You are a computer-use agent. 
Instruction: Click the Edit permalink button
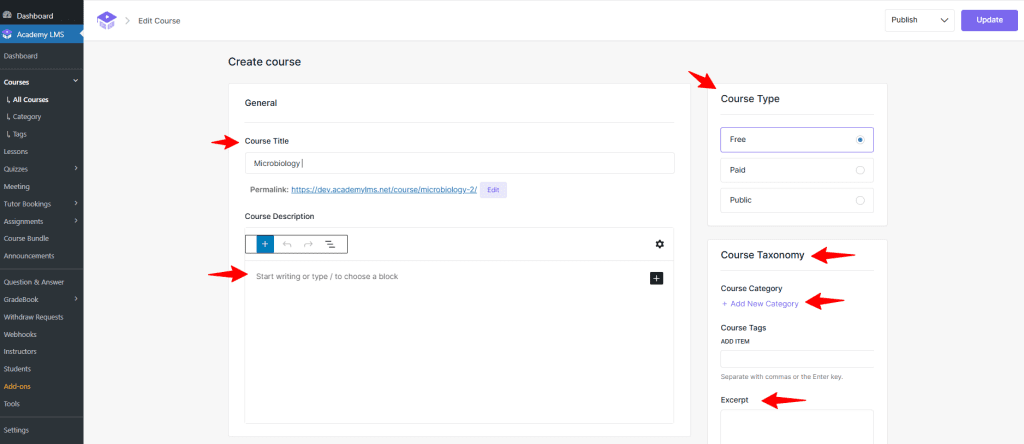coord(493,189)
